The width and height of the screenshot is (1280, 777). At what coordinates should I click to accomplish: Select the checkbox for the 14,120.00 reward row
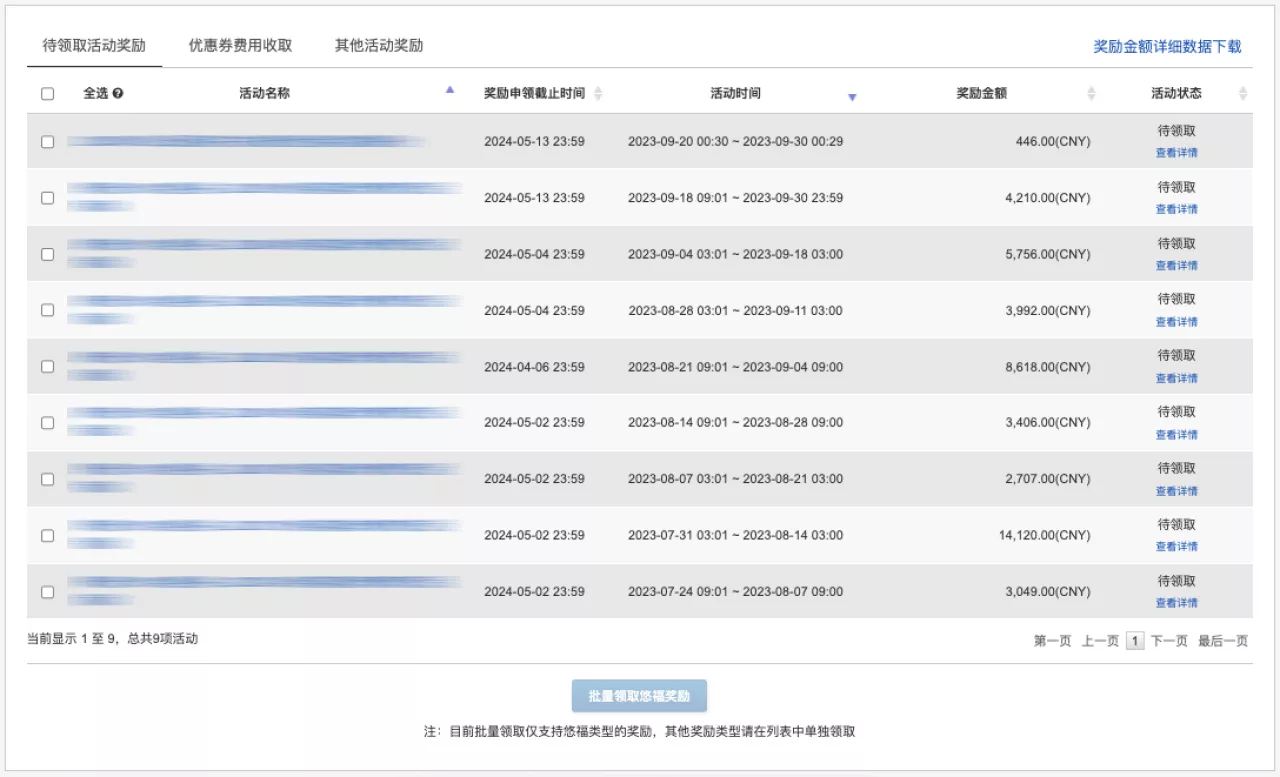(47, 535)
